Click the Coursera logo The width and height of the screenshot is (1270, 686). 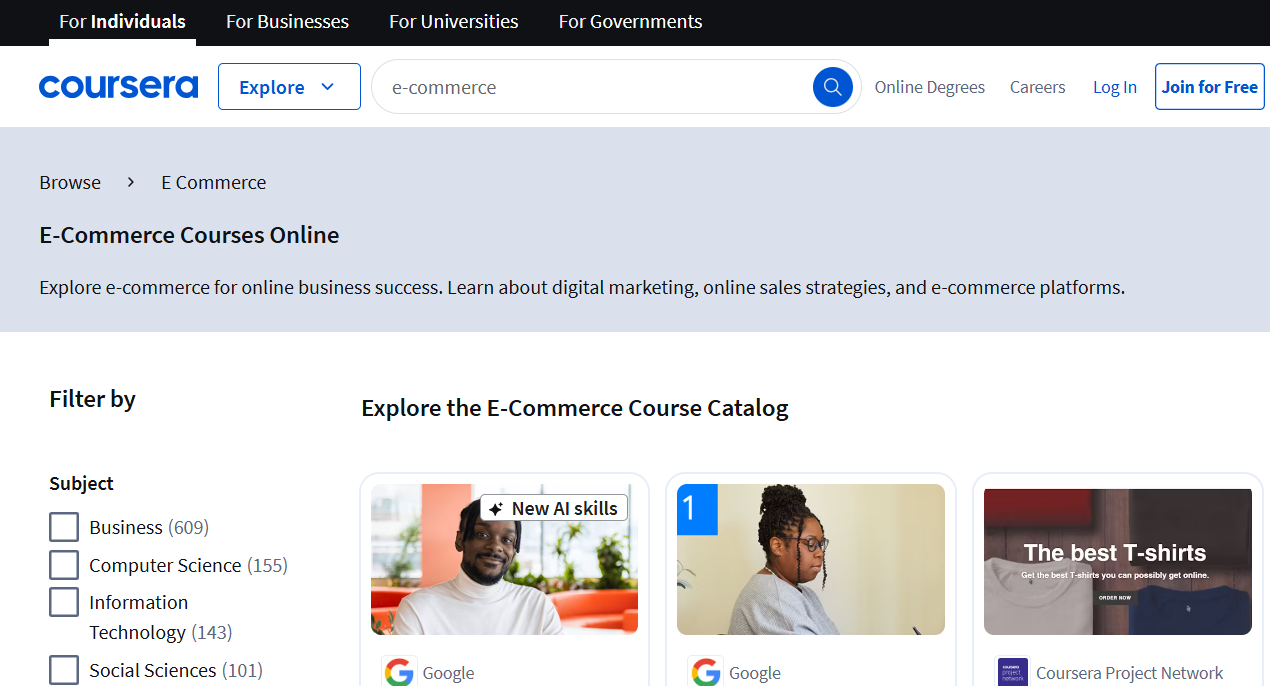click(118, 86)
